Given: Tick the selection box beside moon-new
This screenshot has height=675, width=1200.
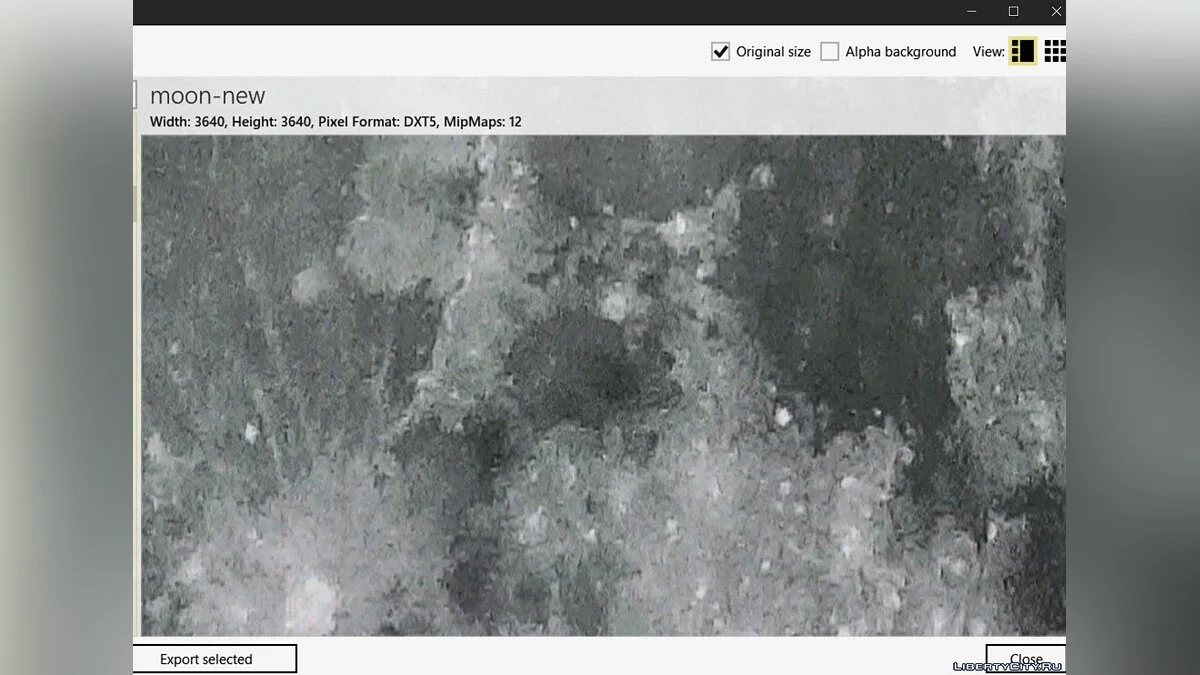Looking at the screenshot, I should pos(134,96).
